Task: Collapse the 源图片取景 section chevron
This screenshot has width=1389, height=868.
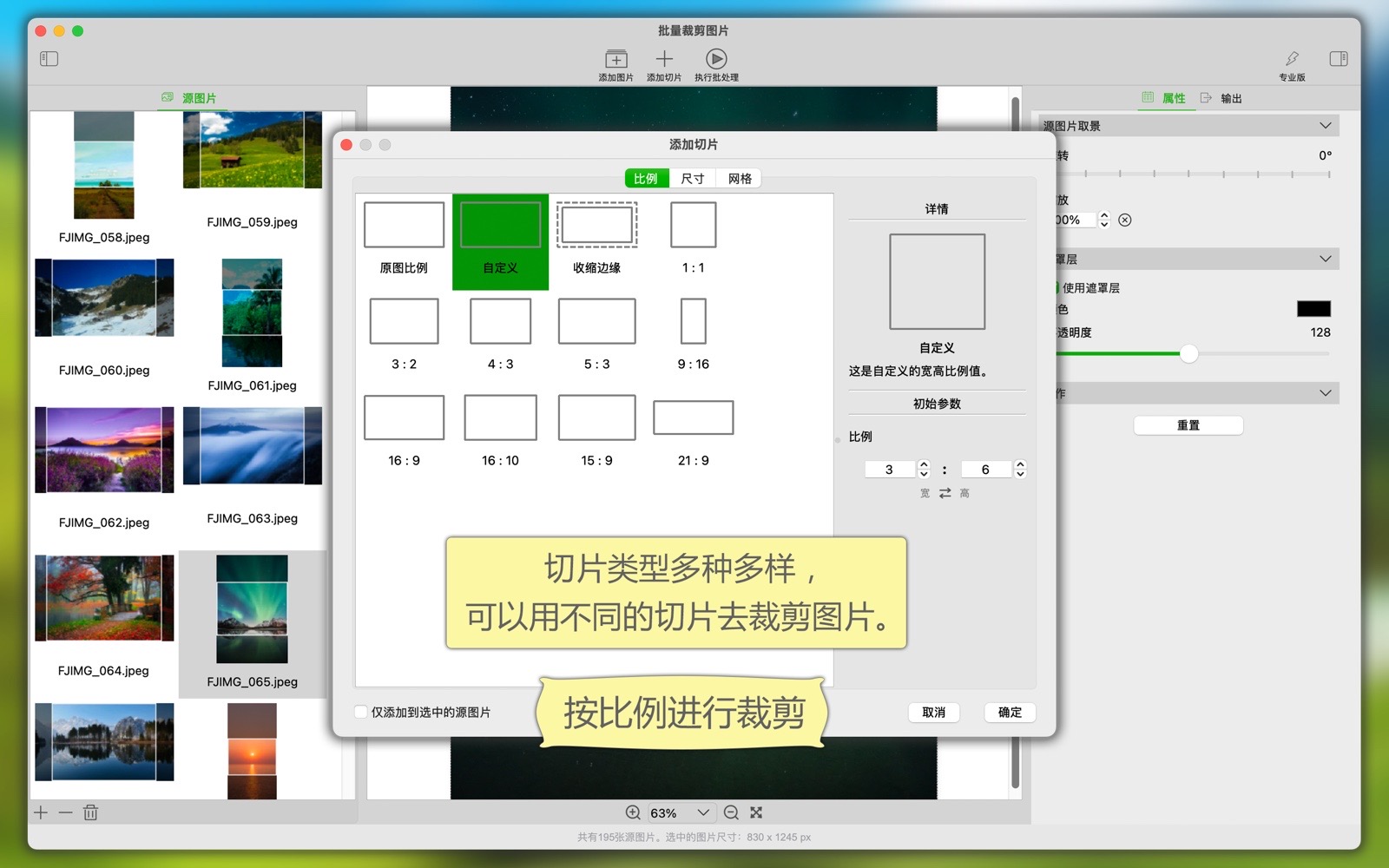Action: coord(1325,126)
